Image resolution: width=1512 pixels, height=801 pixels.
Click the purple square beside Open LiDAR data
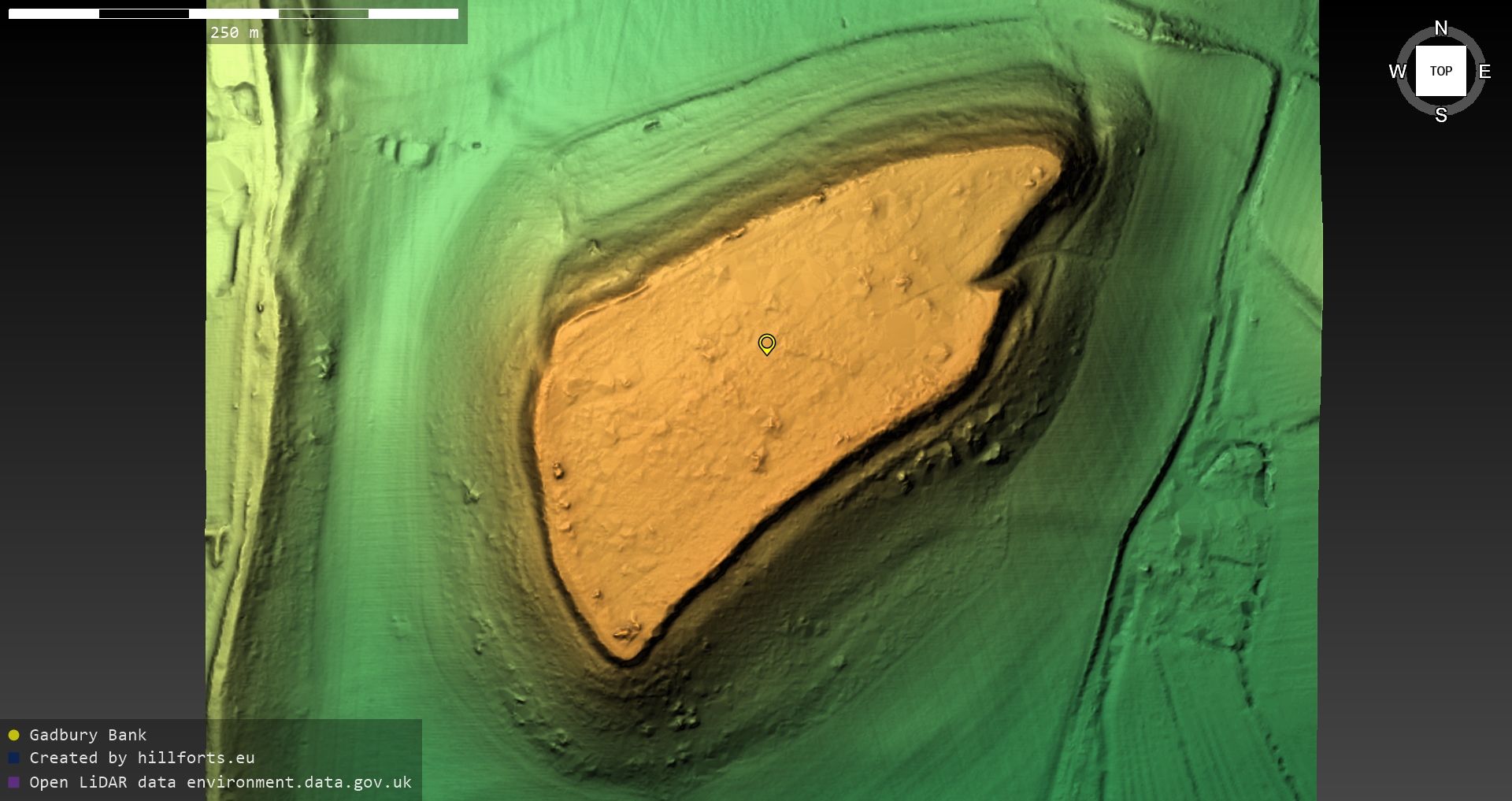[13, 782]
